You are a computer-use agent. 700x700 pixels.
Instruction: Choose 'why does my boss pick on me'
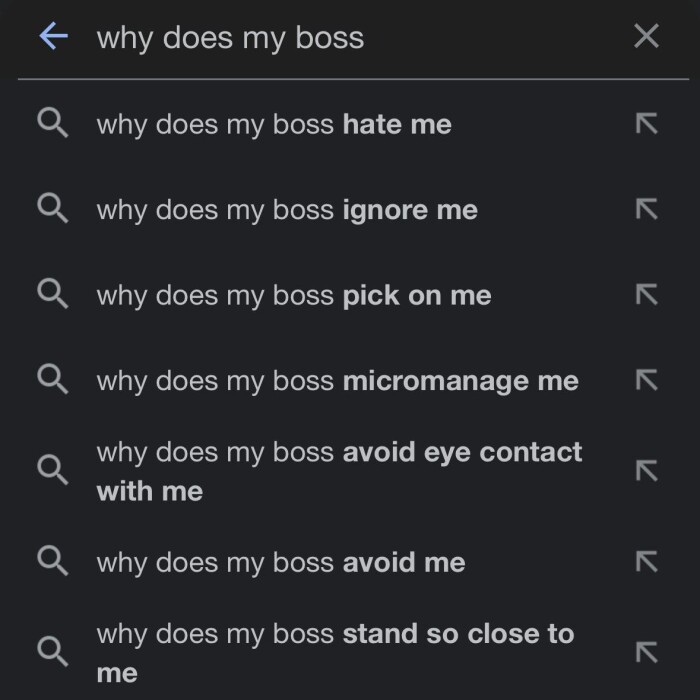coord(294,296)
